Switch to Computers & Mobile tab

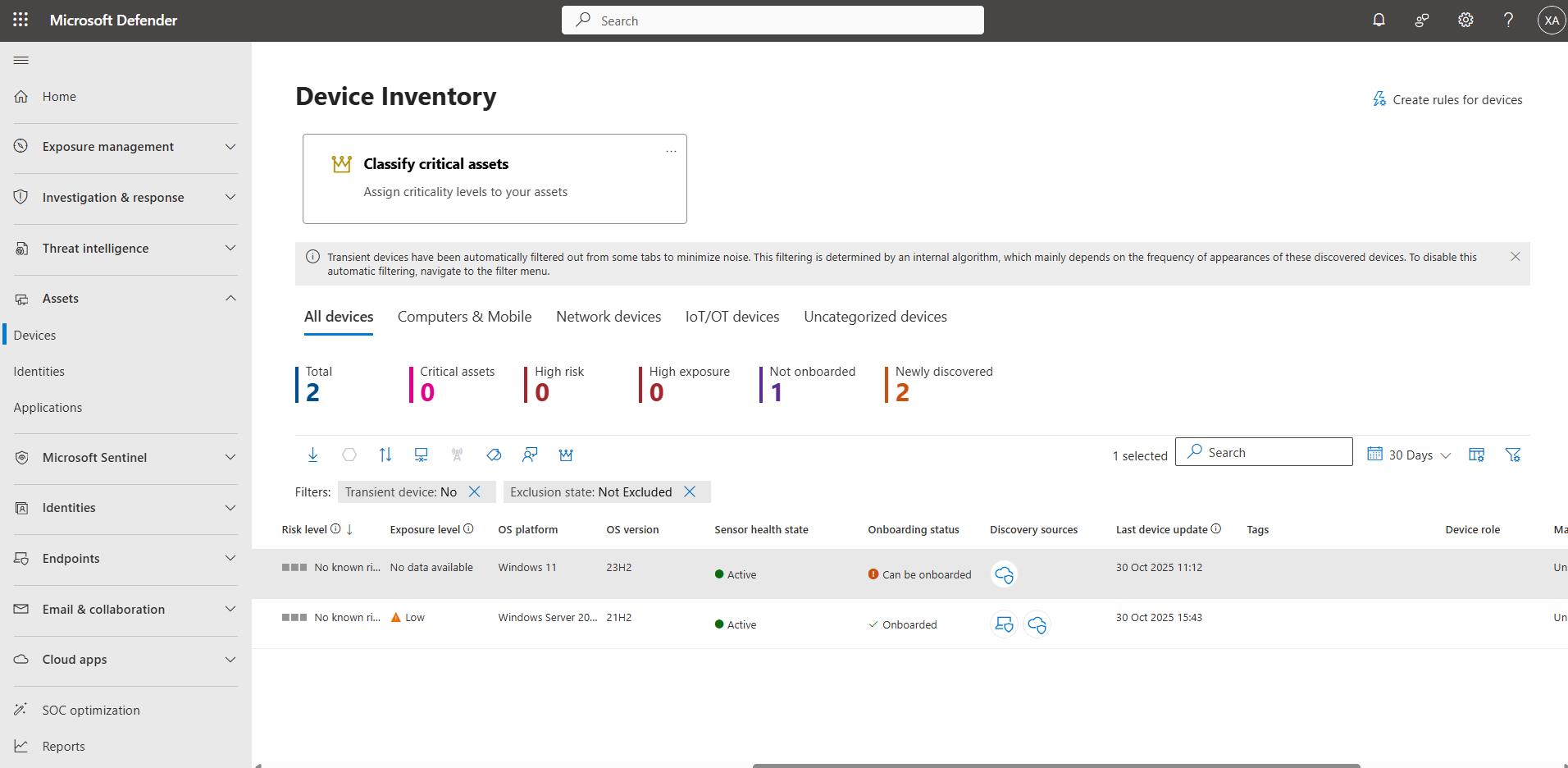coord(464,317)
